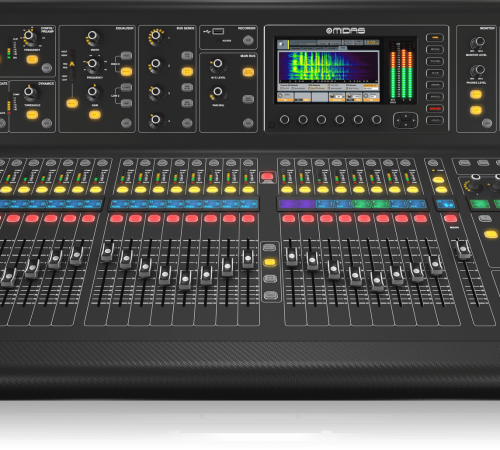Tap the Left arrow on the navigation pad

[x=398, y=120]
